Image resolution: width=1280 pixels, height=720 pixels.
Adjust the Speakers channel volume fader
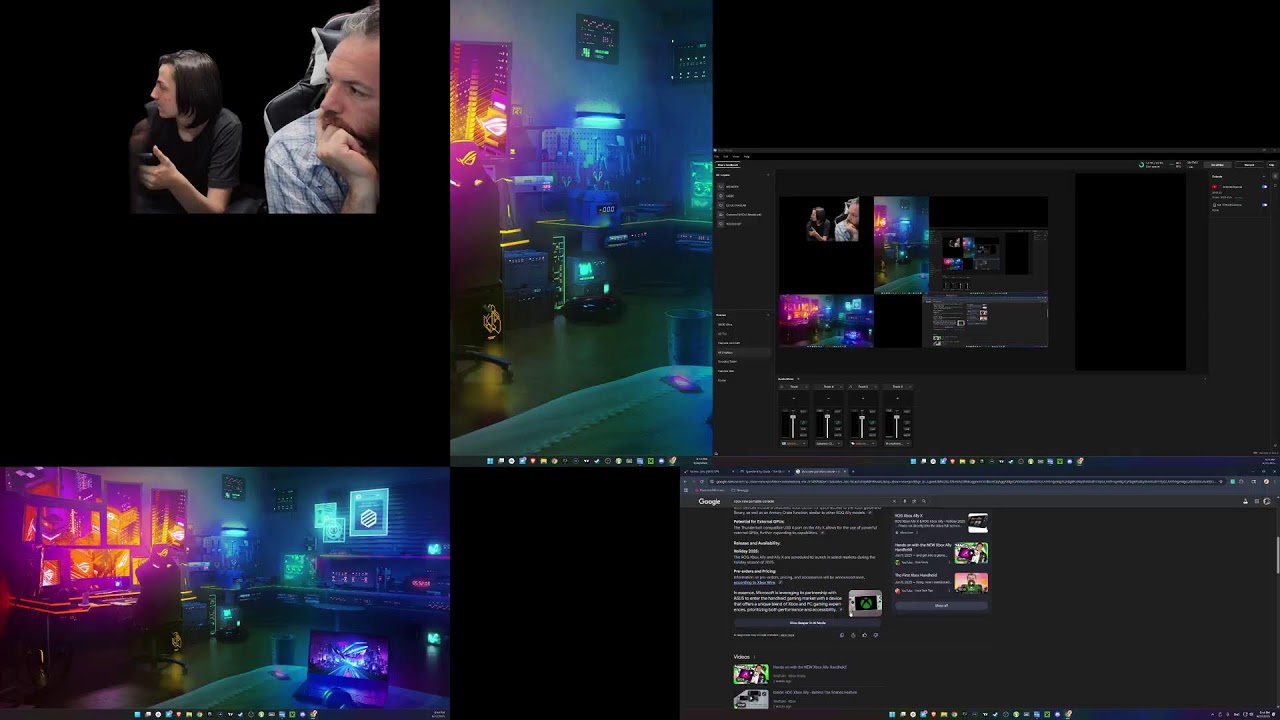[827, 416]
